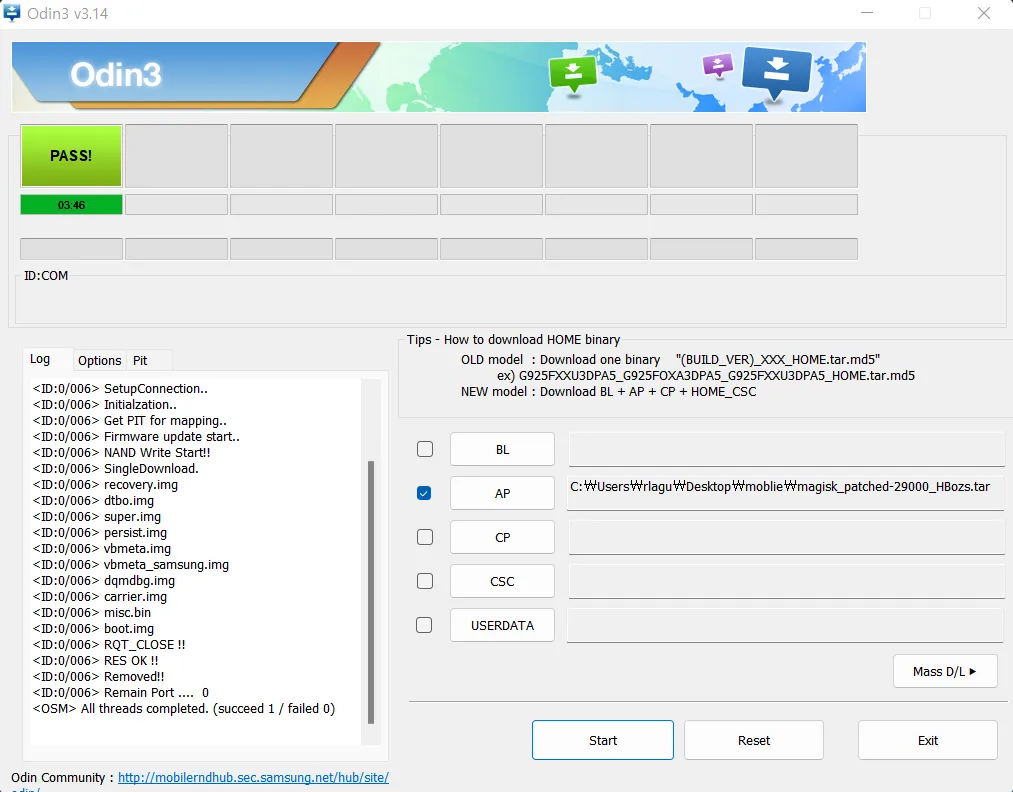Enable the BL checkbox
This screenshot has height=792, width=1013.
[424, 449]
